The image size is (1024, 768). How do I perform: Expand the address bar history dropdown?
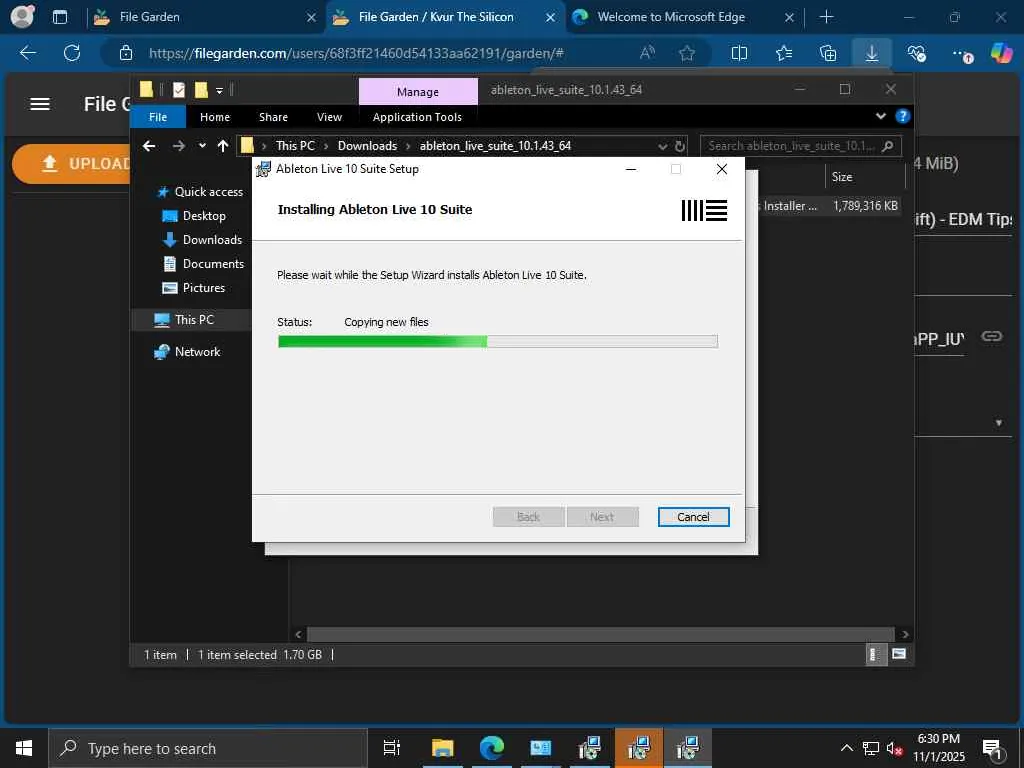click(x=662, y=146)
